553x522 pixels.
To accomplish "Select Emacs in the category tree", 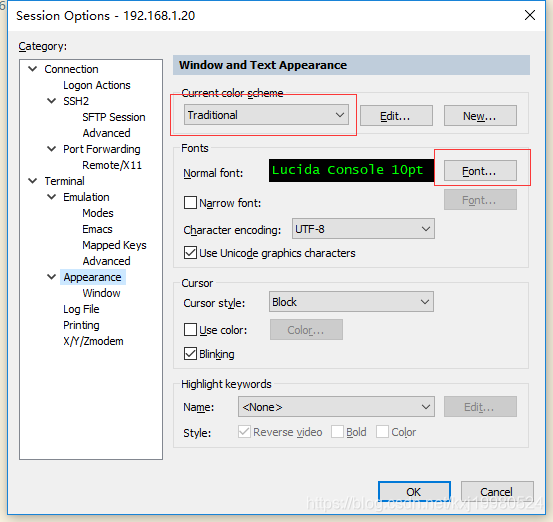I will (x=97, y=229).
